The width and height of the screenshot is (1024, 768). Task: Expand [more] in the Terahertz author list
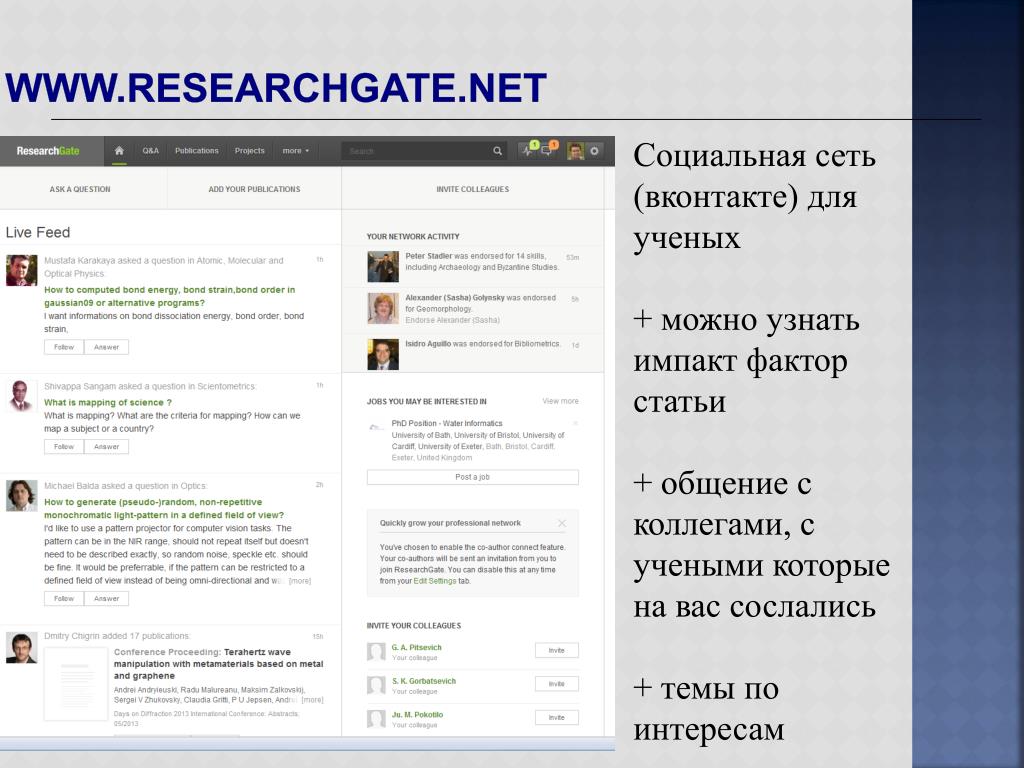(312, 699)
